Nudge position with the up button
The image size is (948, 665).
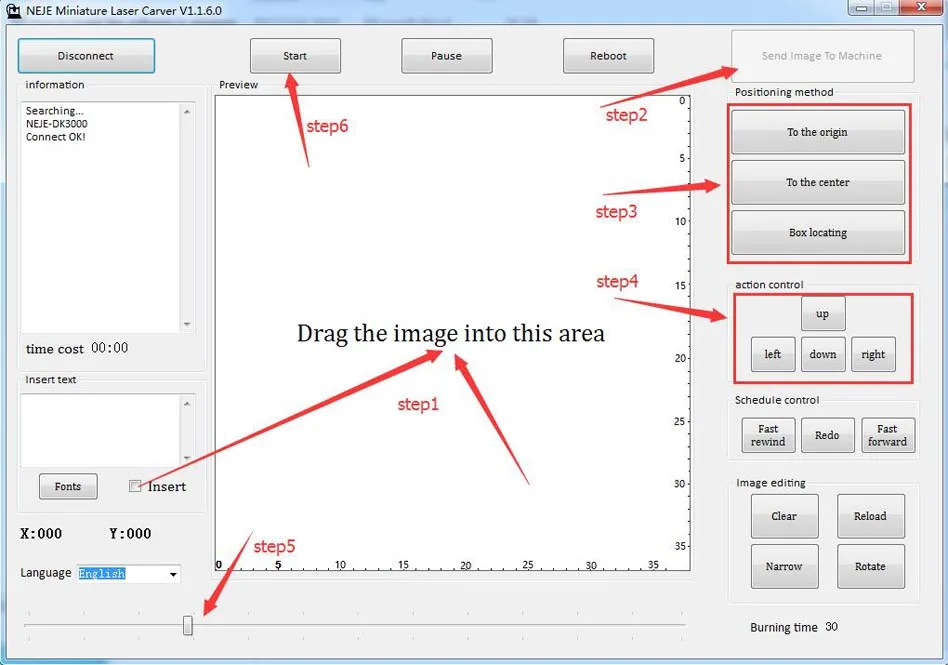[823, 313]
